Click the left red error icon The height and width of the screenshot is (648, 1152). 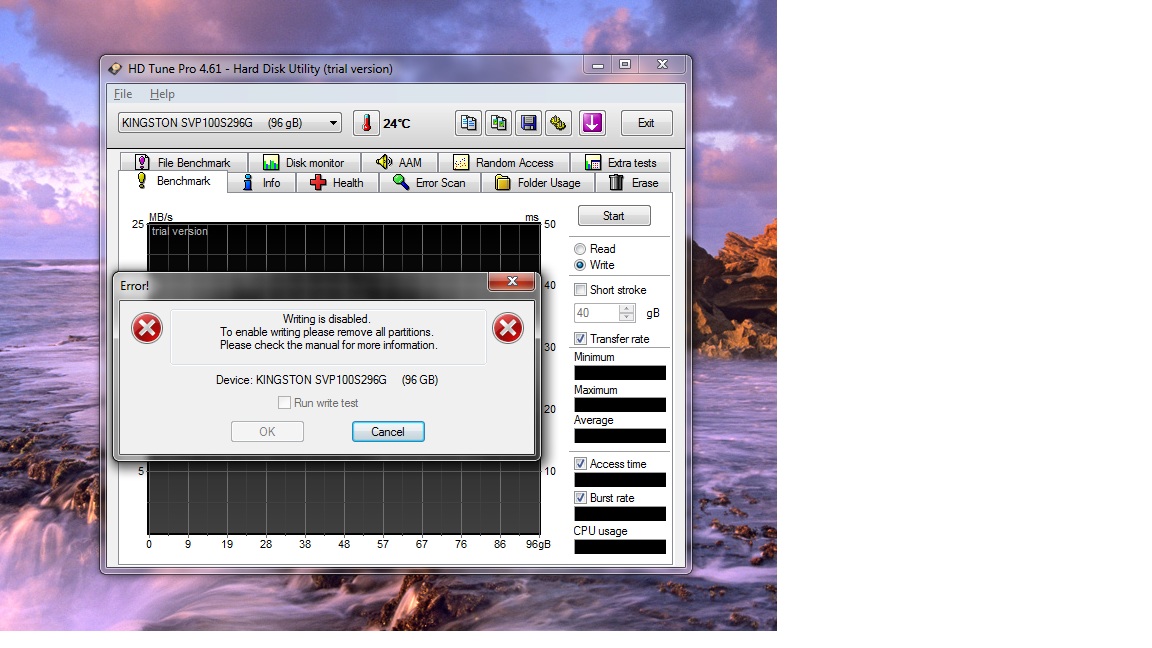[147, 328]
